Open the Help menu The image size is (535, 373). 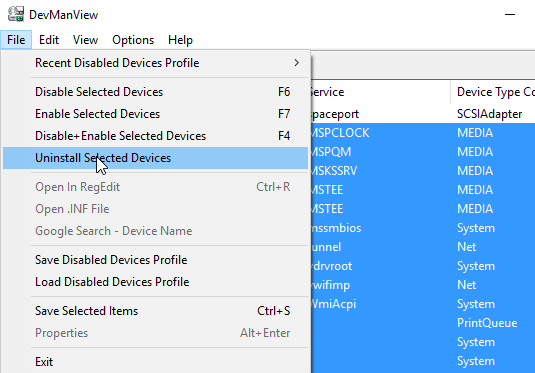[x=180, y=40]
